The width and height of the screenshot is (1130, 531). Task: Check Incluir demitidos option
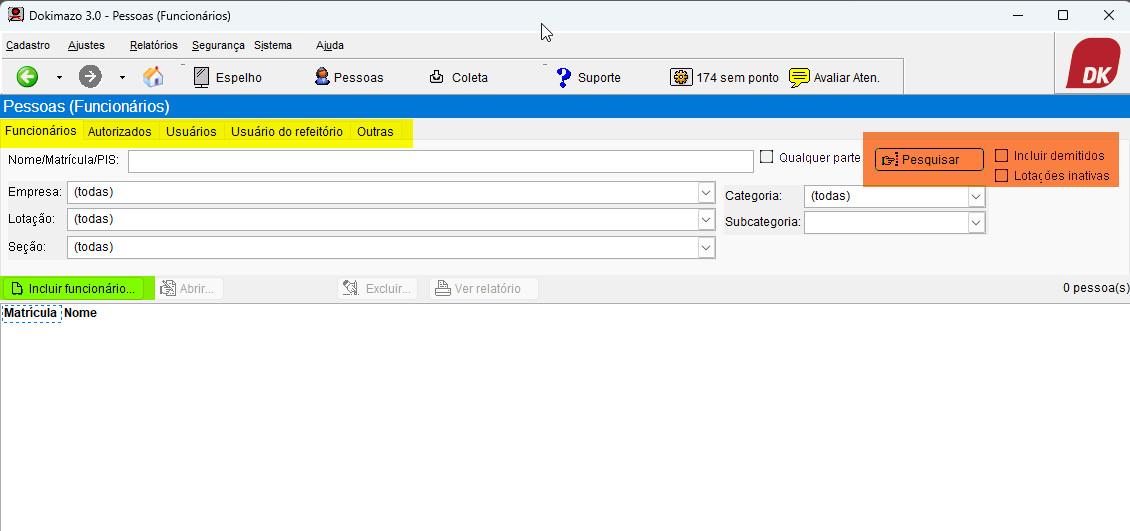[1001, 156]
